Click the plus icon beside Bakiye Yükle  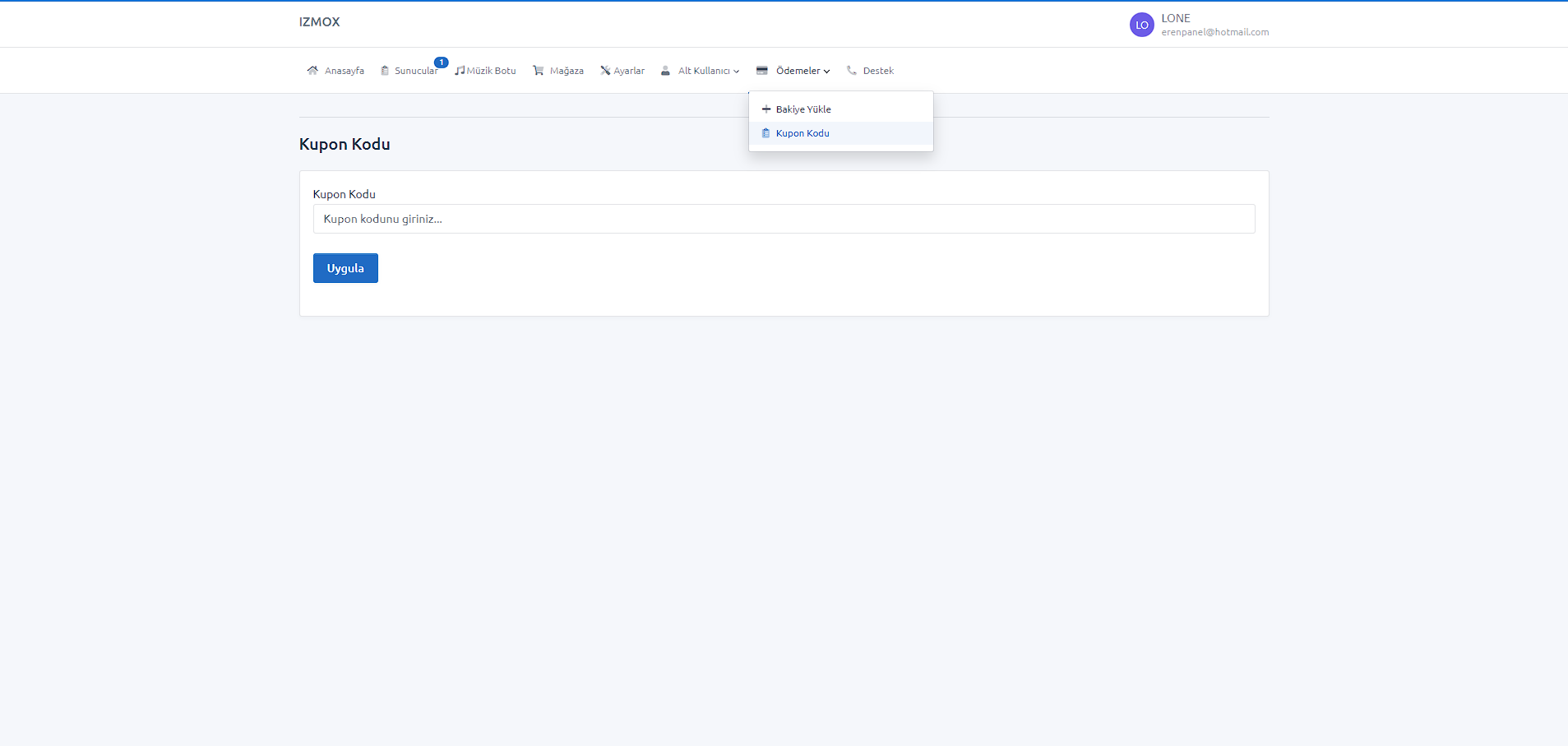(x=766, y=109)
